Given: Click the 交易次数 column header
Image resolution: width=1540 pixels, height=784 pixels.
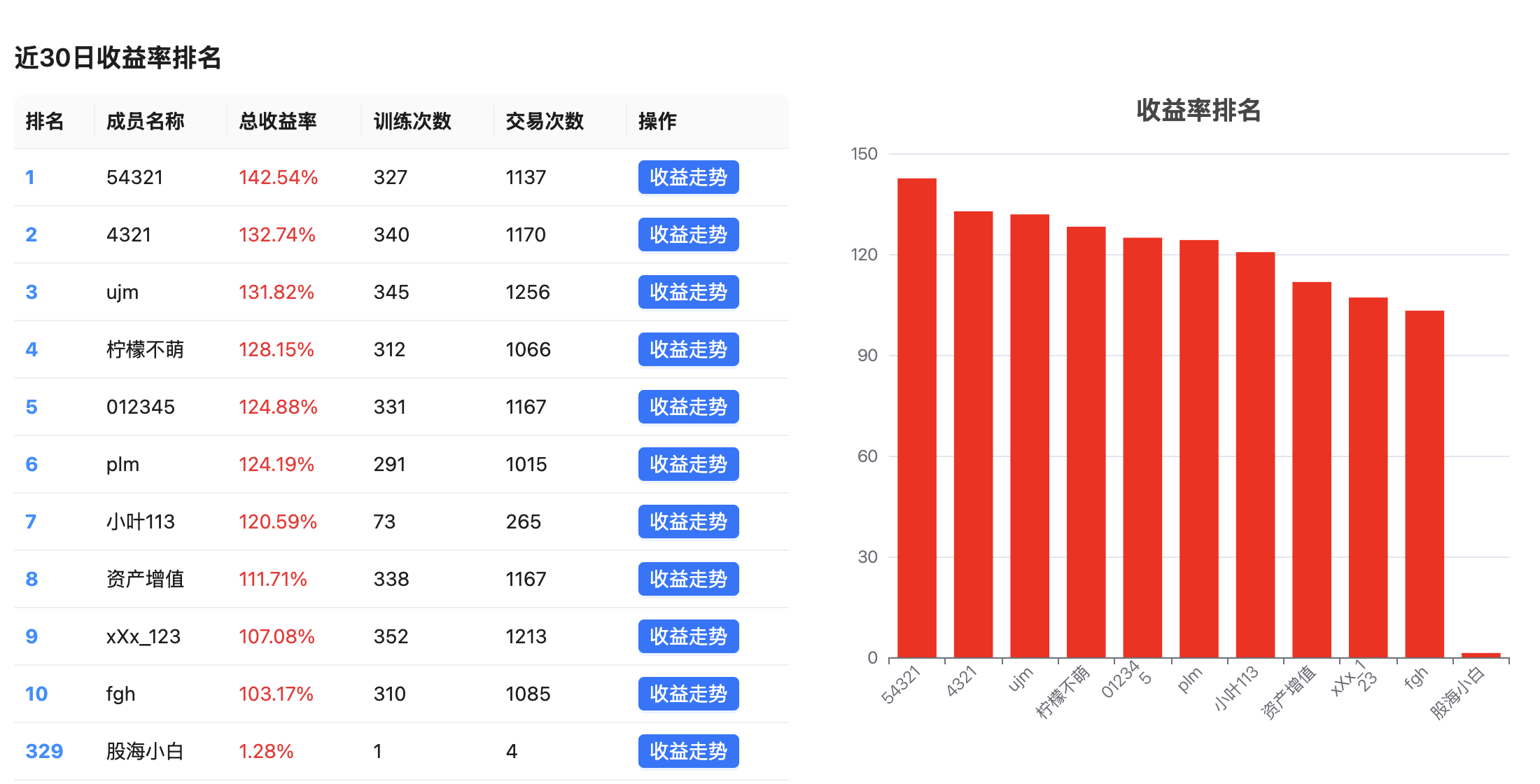Looking at the screenshot, I should pyautogui.click(x=545, y=121).
